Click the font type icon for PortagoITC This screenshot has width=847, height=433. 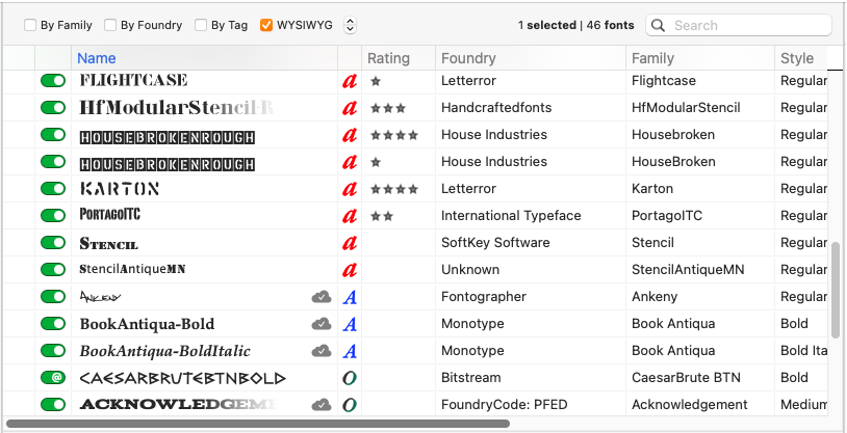click(x=349, y=216)
